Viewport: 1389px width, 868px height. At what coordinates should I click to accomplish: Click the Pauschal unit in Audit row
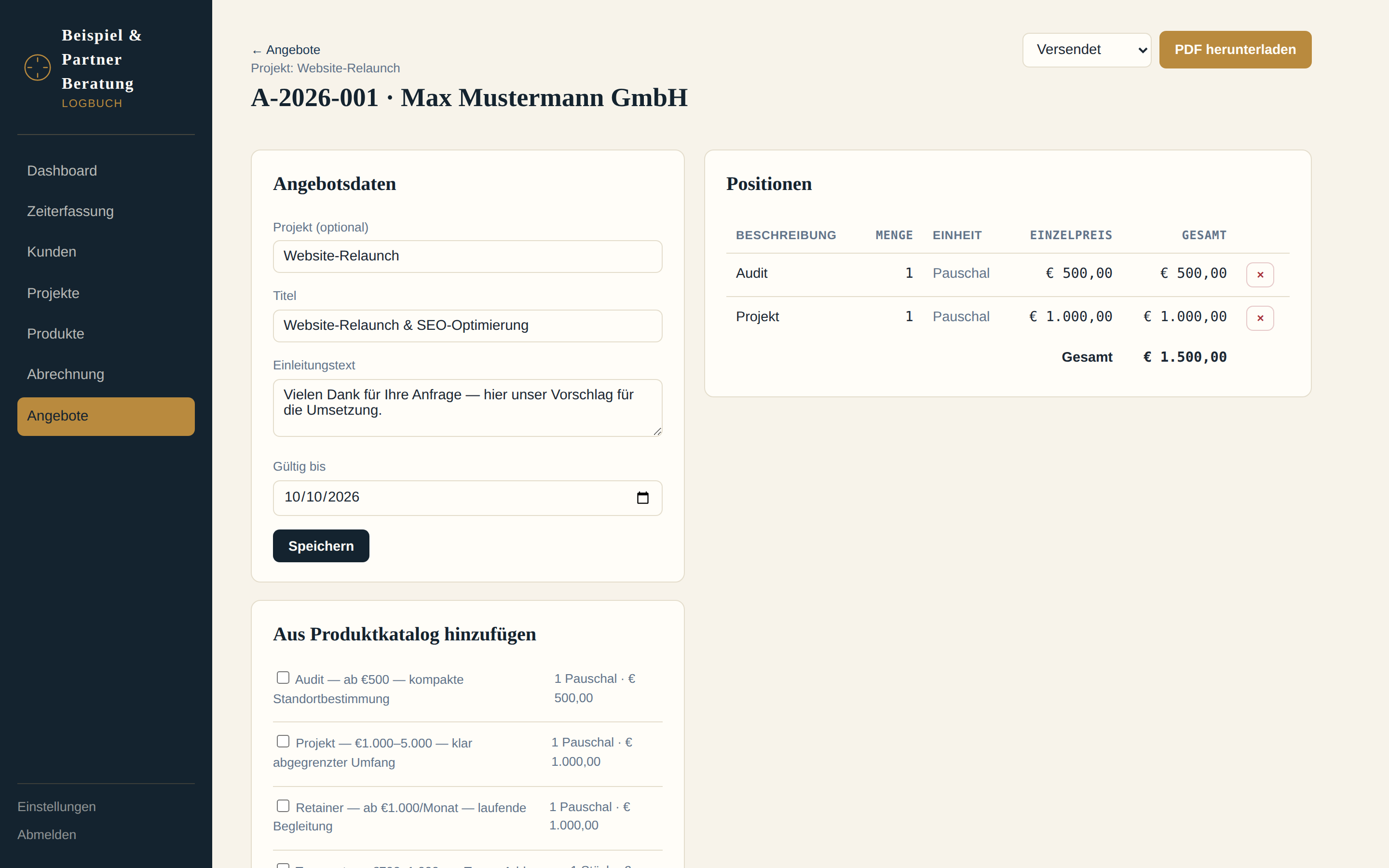[x=961, y=273]
